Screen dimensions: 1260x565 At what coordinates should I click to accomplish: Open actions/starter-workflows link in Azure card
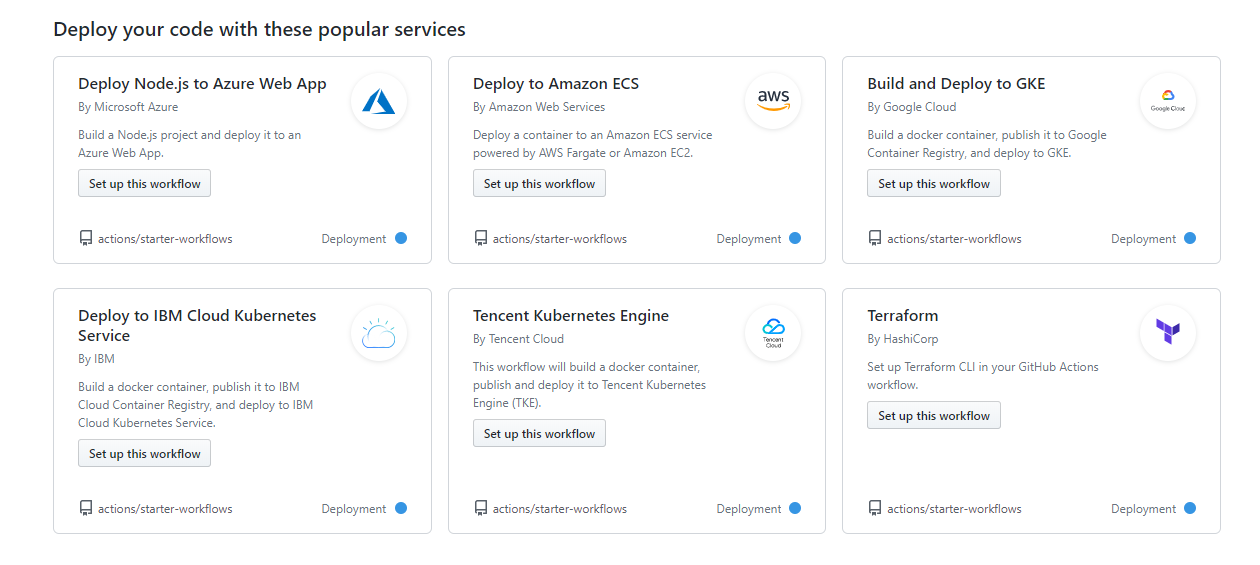click(165, 239)
